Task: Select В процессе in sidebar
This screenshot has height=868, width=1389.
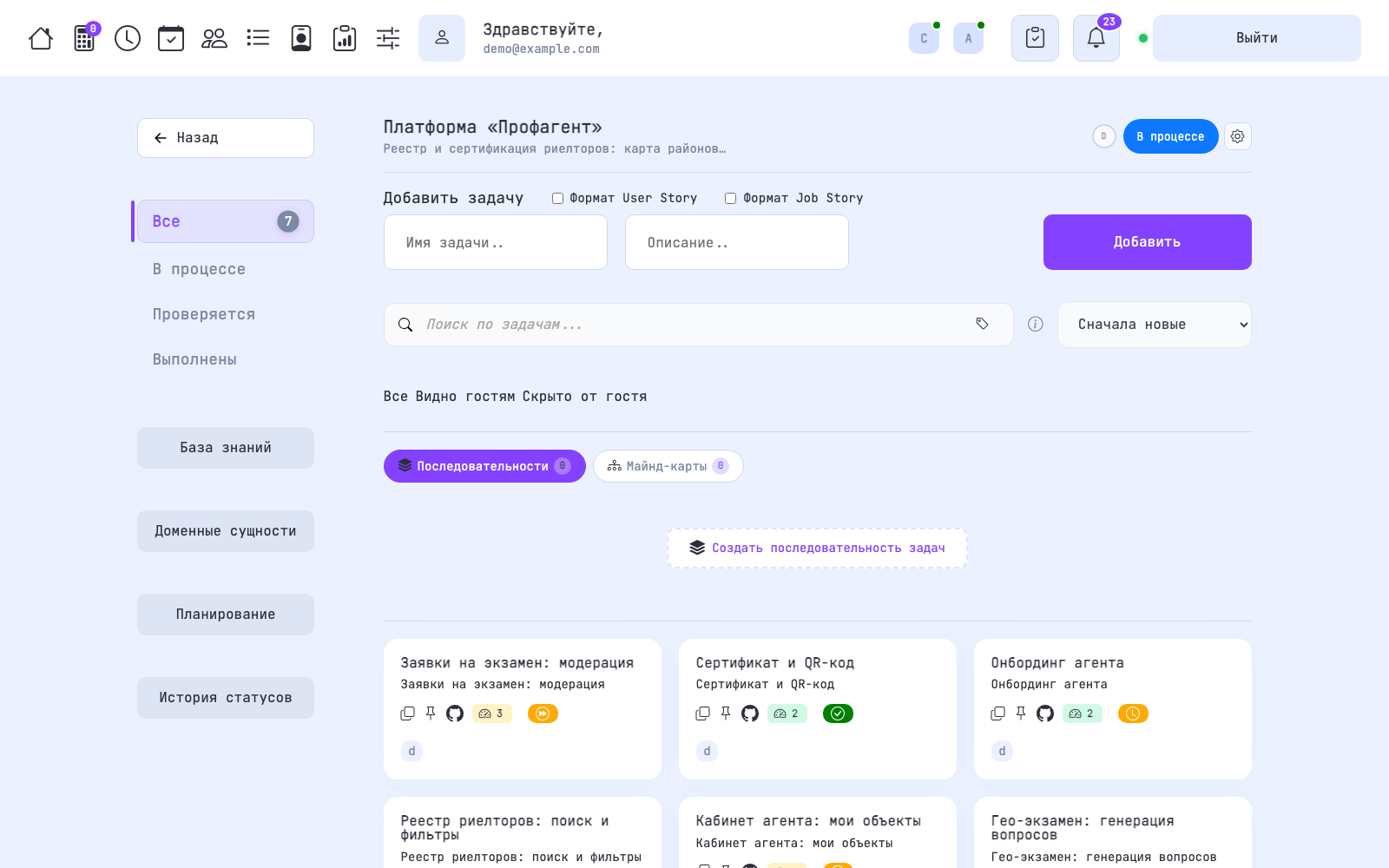Action: [x=199, y=269]
